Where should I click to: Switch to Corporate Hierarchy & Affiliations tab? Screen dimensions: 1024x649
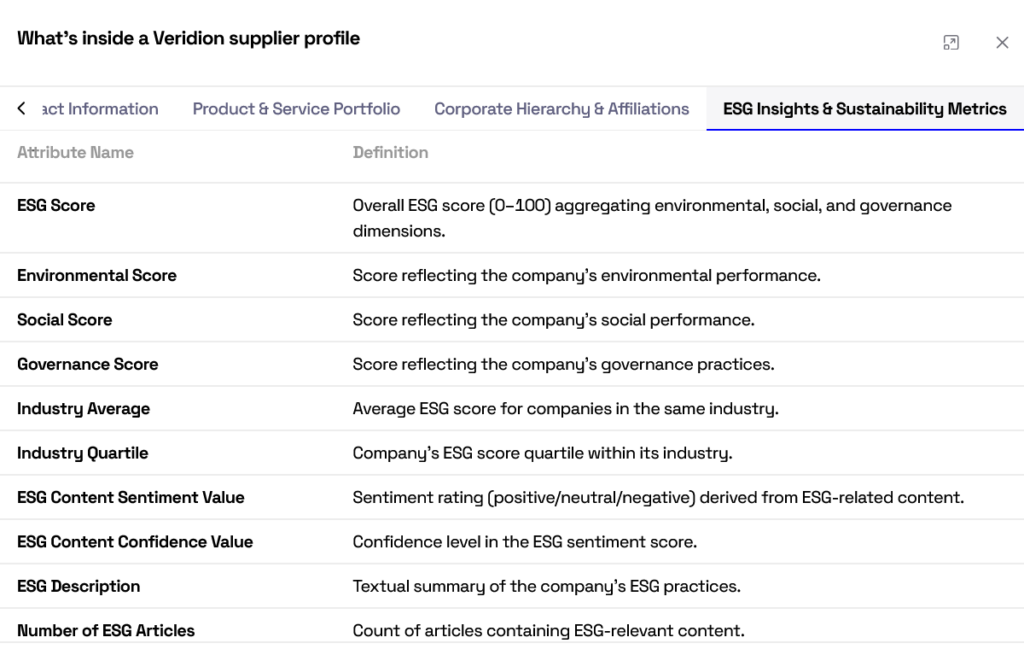(x=561, y=109)
